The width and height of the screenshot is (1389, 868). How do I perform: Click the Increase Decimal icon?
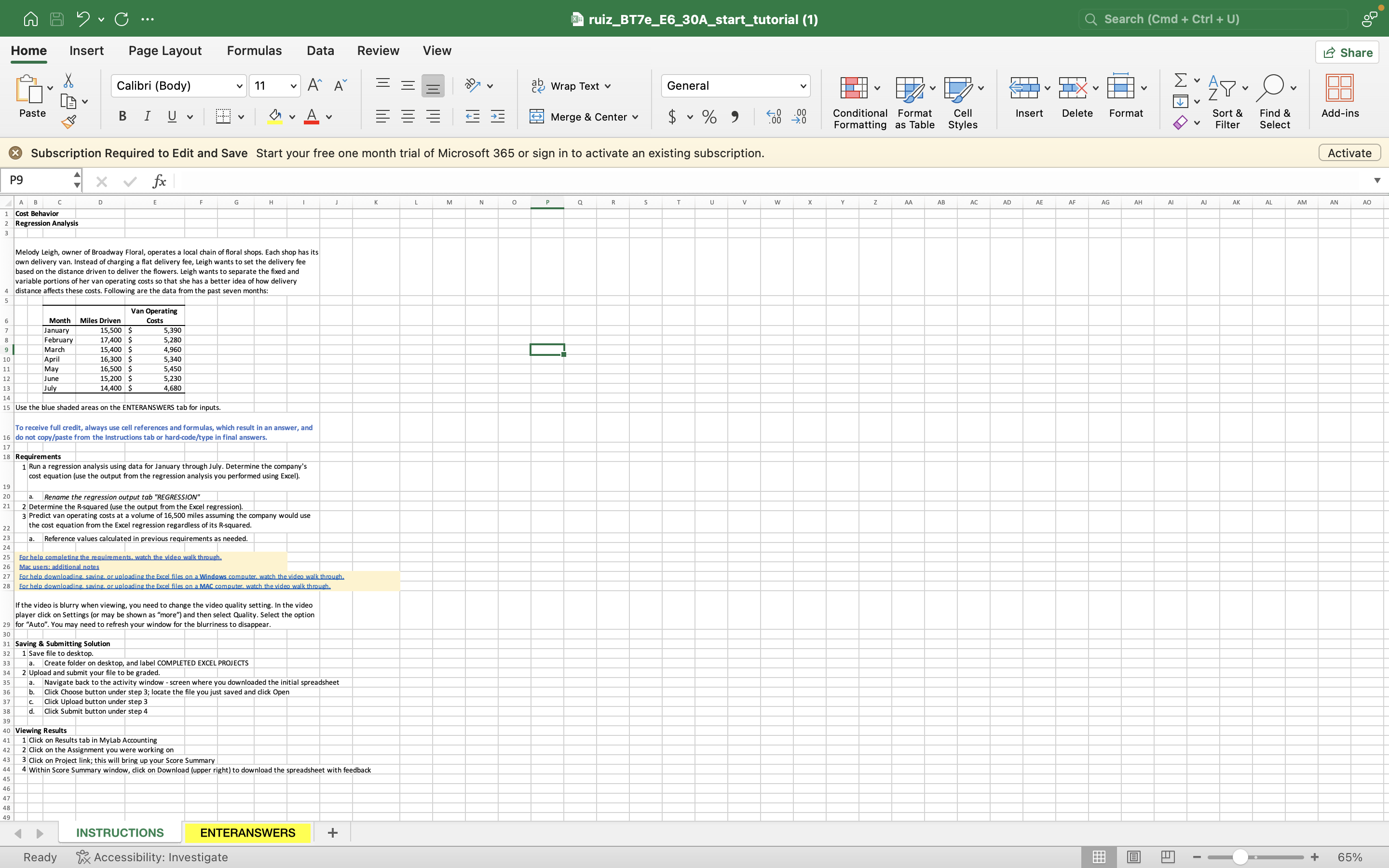tap(774, 117)
